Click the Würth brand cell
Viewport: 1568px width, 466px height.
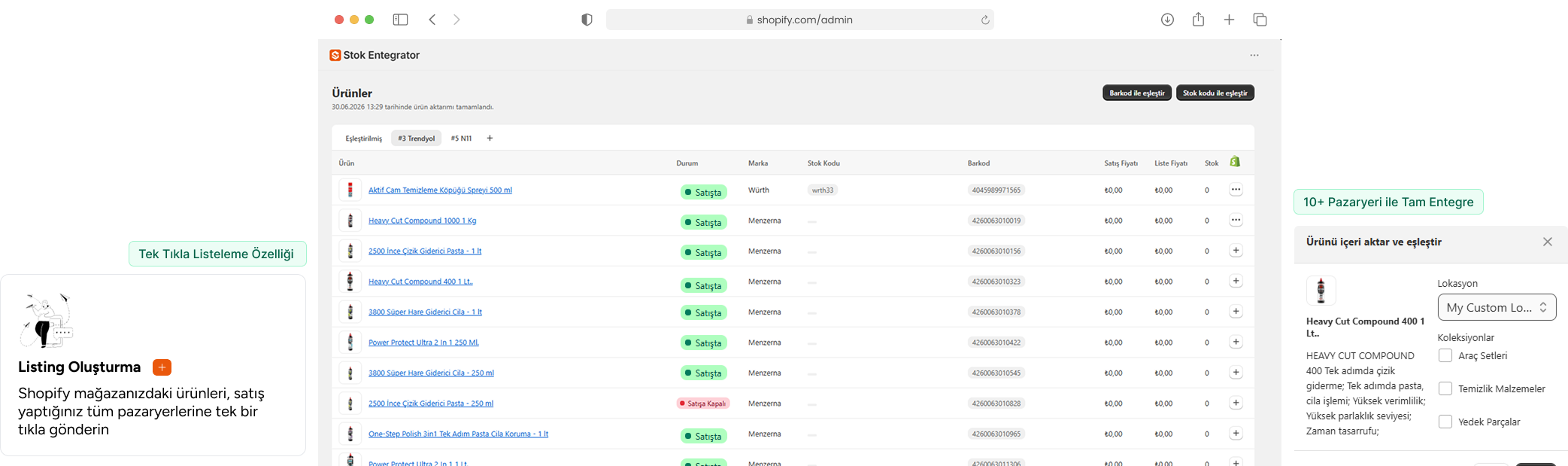tap(759, 190)
